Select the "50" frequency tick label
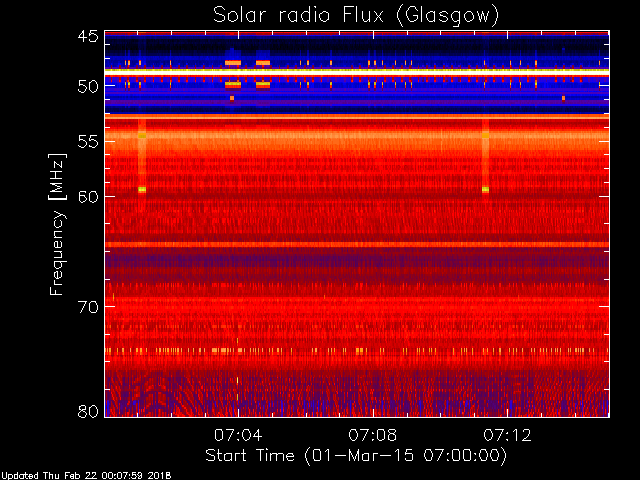Image resolution: width=640 pixels, height=480 pixels. [88, 86]
